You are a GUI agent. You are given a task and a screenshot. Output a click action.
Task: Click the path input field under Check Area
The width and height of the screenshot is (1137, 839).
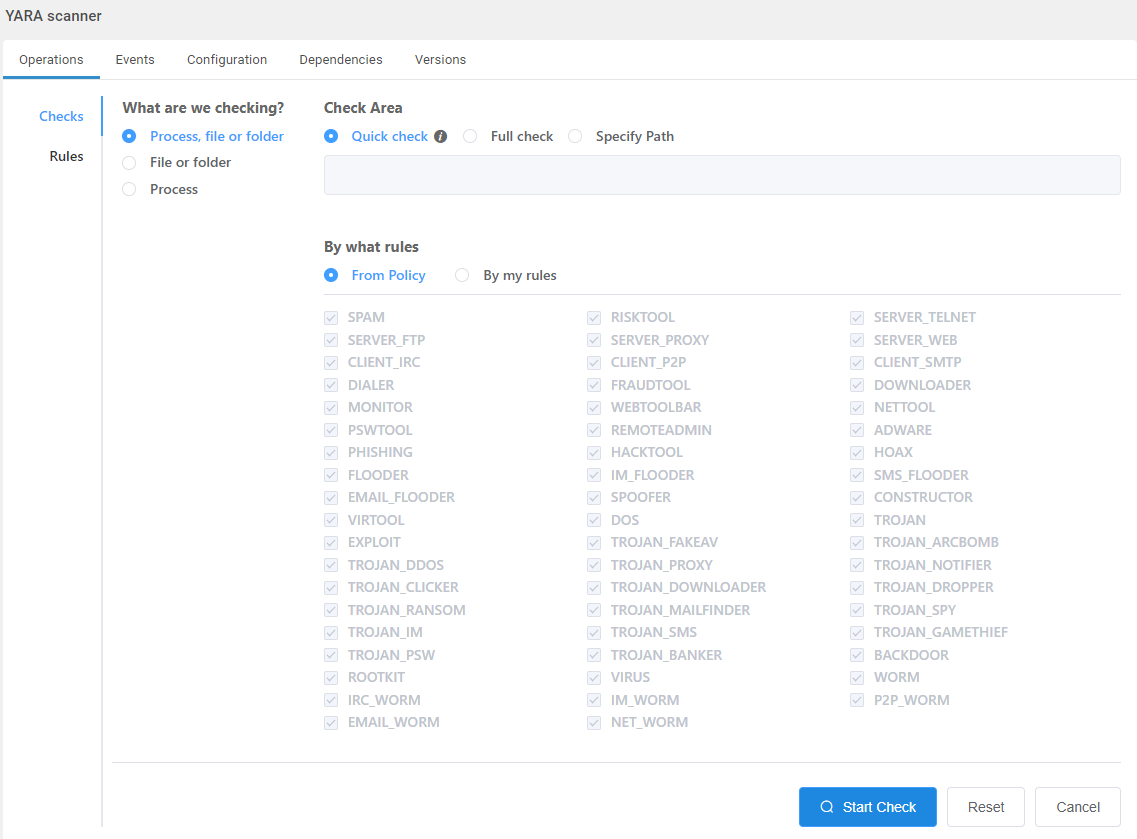tap(722, 175)
